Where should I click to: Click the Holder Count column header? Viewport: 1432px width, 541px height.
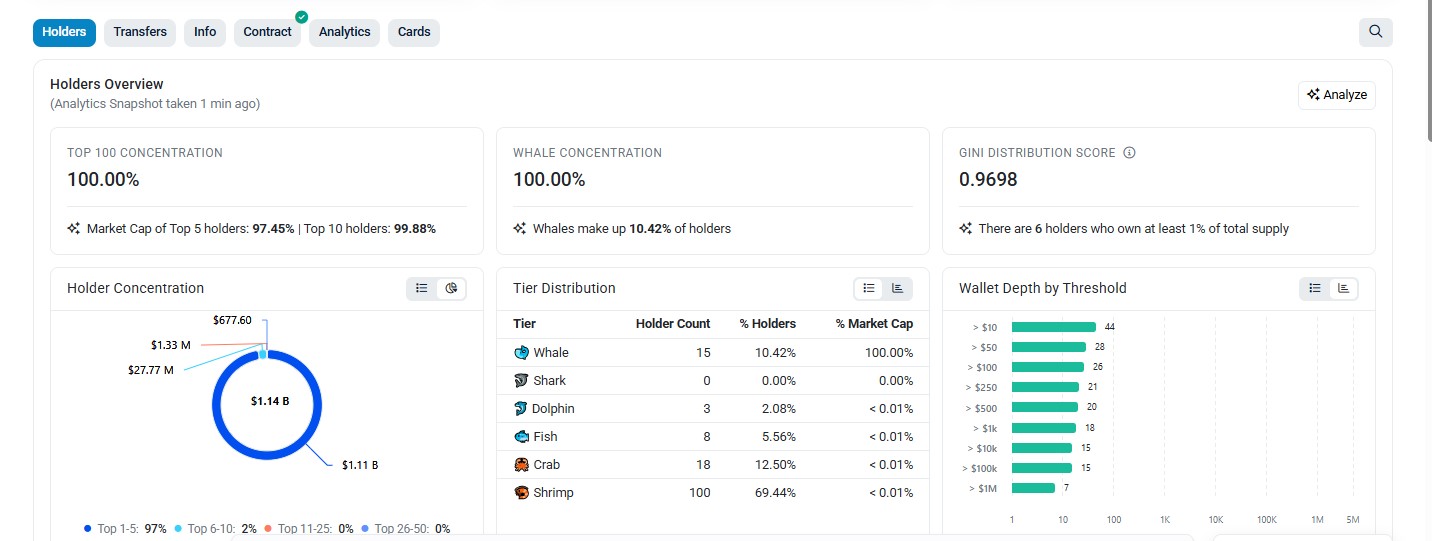(673, 323)
